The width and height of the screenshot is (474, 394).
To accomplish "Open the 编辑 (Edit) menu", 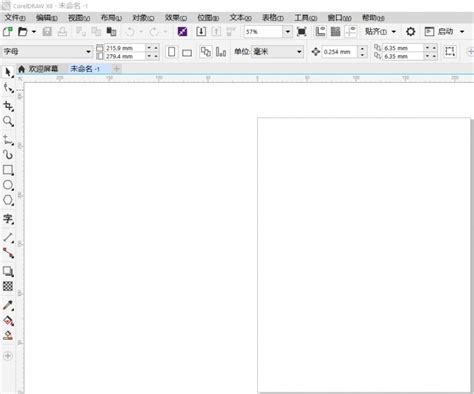I will (47, 18).
